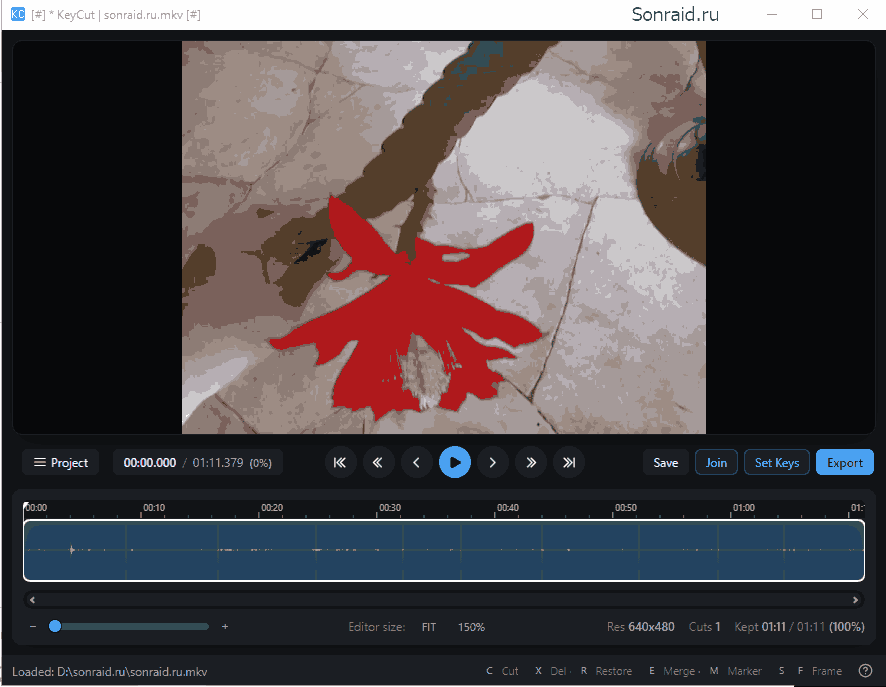This screenshot has width=886, height=687.
Task: Click the Cut shortcut hint
Action: pyautogui.click(x=502, y=671)
